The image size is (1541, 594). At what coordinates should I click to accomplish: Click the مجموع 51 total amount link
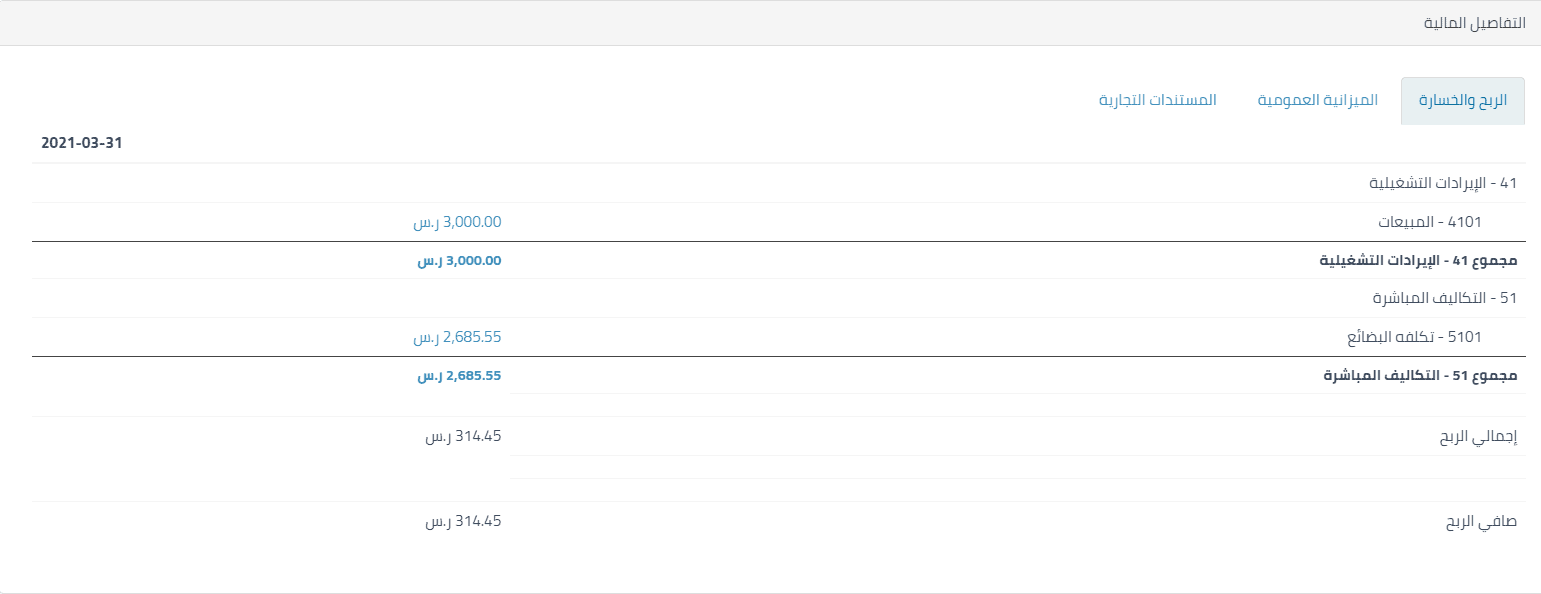459,376
